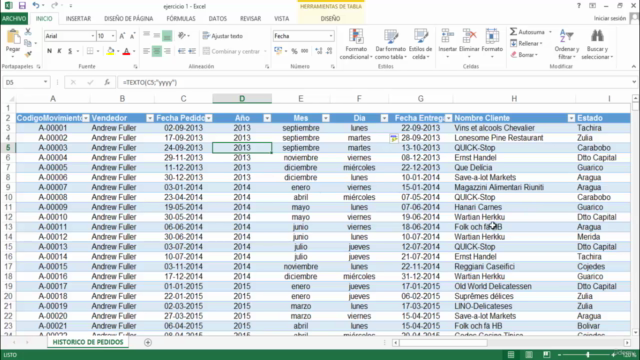
Task: Click the Autosuma button
Action: point(527,32)
